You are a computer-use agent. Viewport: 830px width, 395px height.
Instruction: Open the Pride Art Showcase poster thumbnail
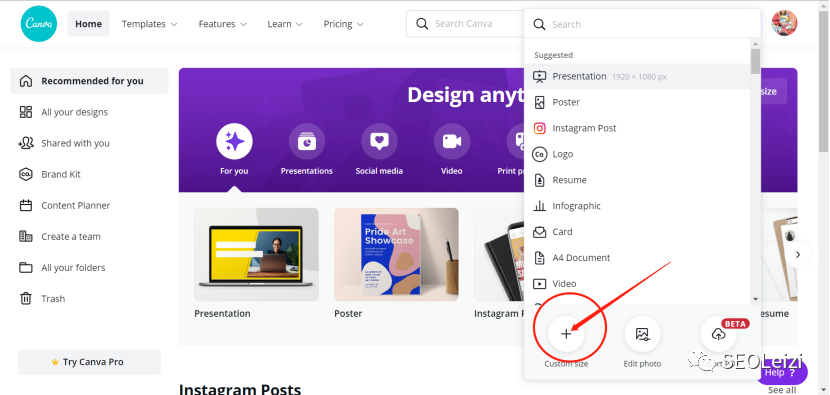coord(396,255)
